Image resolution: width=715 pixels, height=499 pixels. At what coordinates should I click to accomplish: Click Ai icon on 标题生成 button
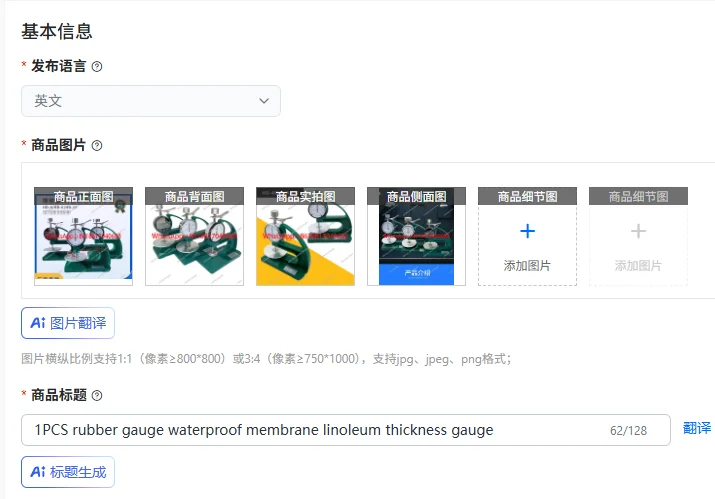click(x=38, y=472)
